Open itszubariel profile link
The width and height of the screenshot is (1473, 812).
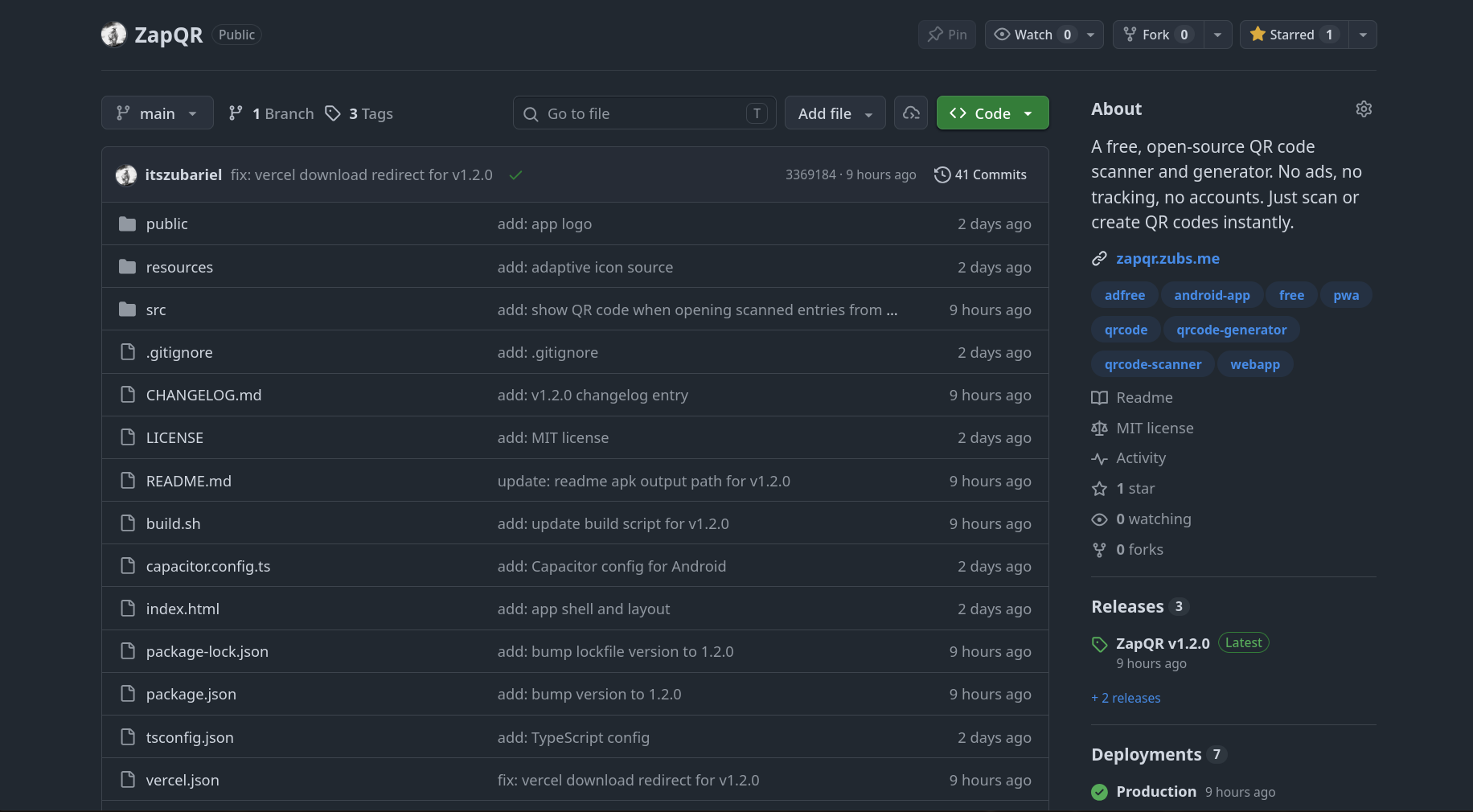pos(183,174)
